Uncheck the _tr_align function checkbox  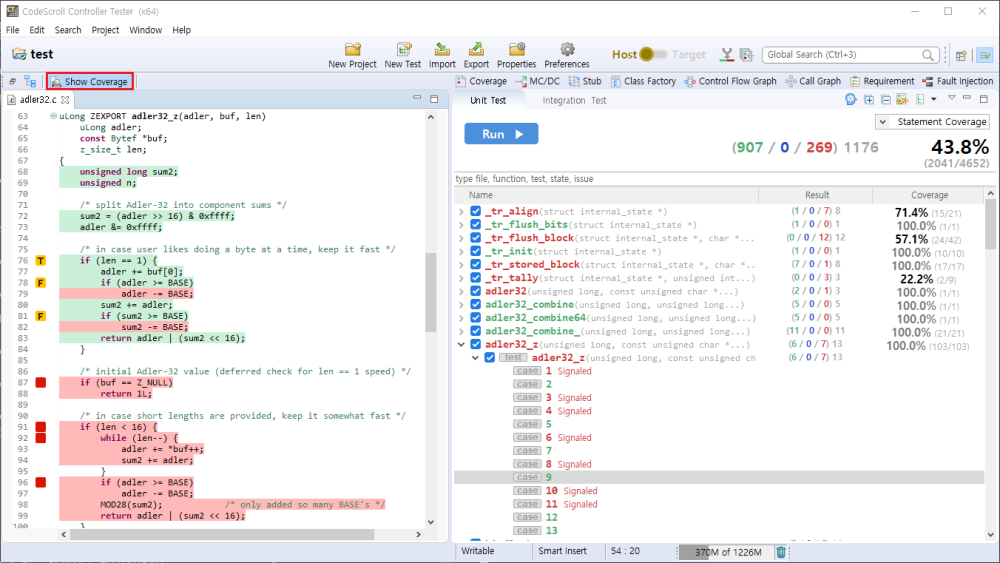476,212
